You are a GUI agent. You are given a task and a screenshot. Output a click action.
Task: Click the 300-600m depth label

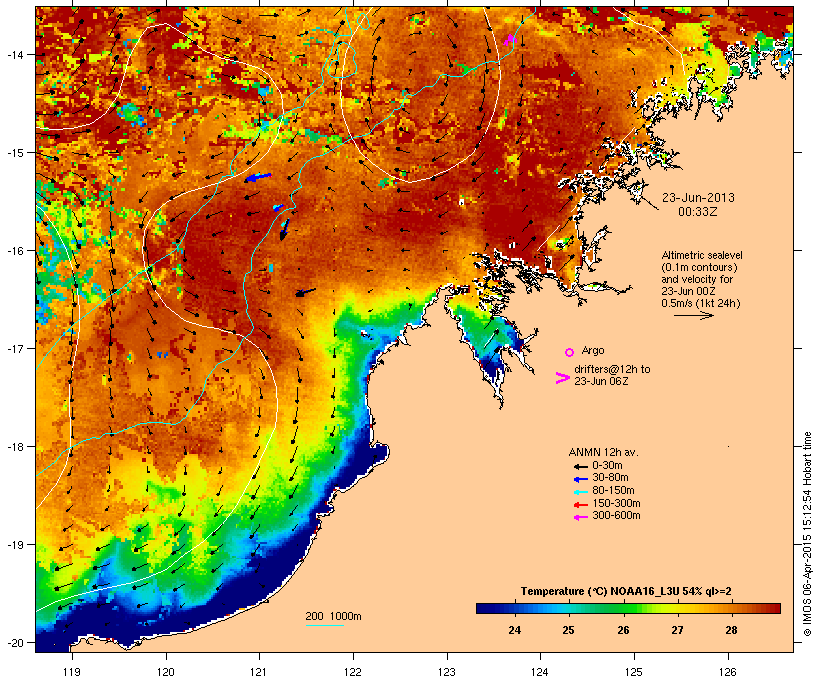[x=616, y=516]
